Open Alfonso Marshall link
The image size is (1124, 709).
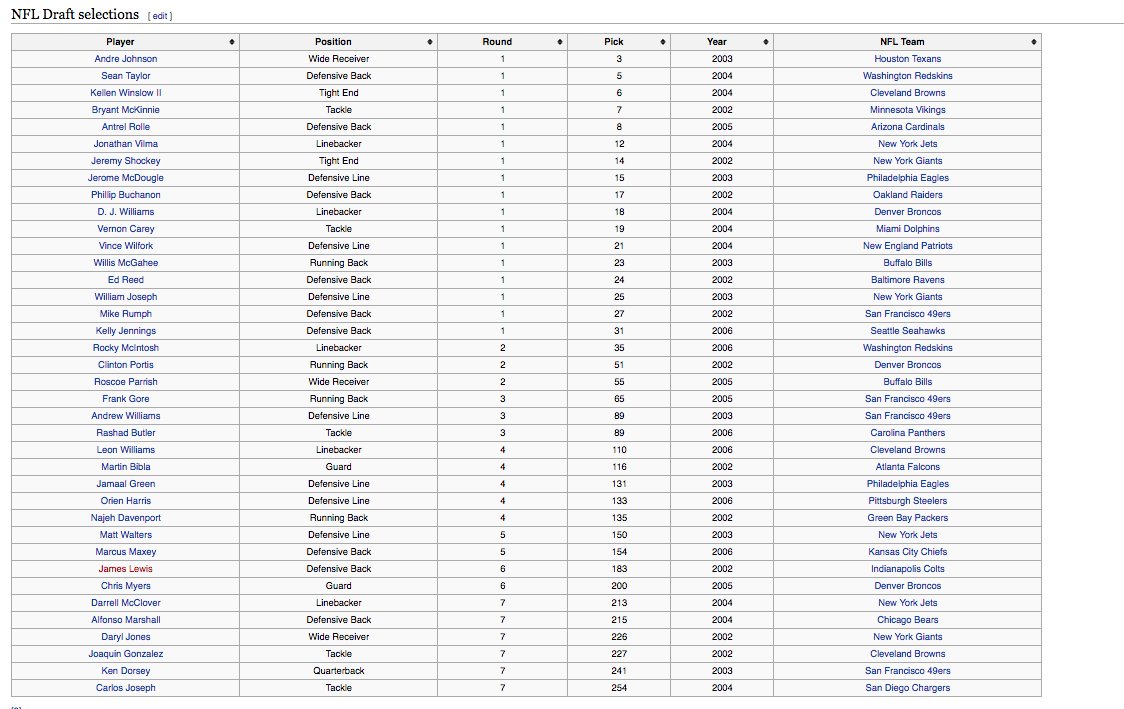tap(125, 620)
